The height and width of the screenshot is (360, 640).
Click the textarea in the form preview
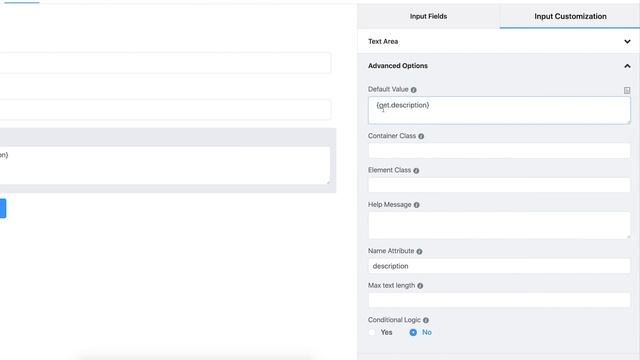click(x=164, y=165)
